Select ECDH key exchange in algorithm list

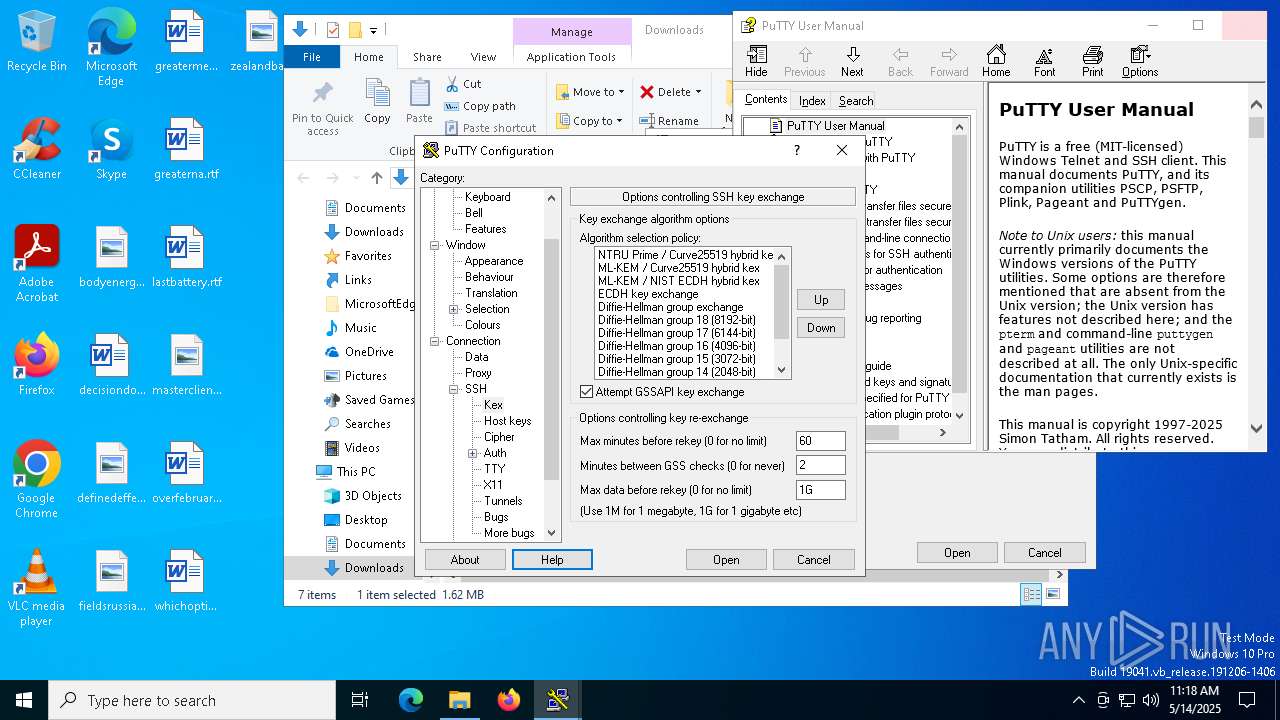pos(648,294)
